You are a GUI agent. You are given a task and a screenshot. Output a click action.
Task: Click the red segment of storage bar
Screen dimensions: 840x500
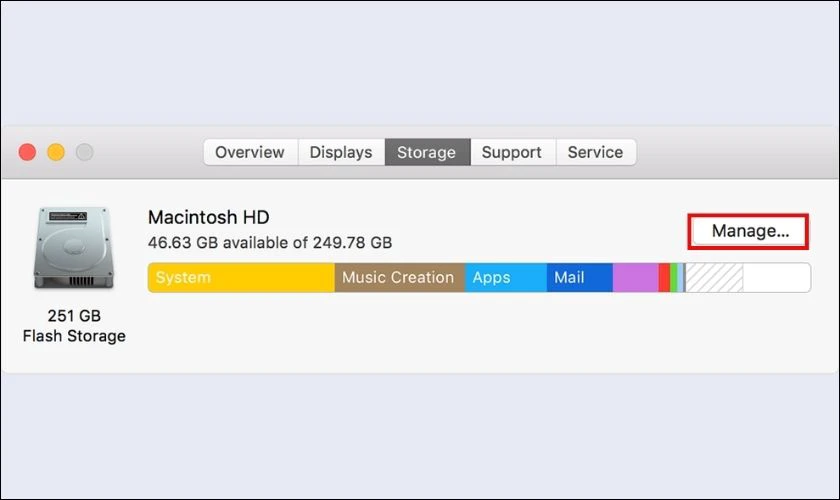coord(664,278)
